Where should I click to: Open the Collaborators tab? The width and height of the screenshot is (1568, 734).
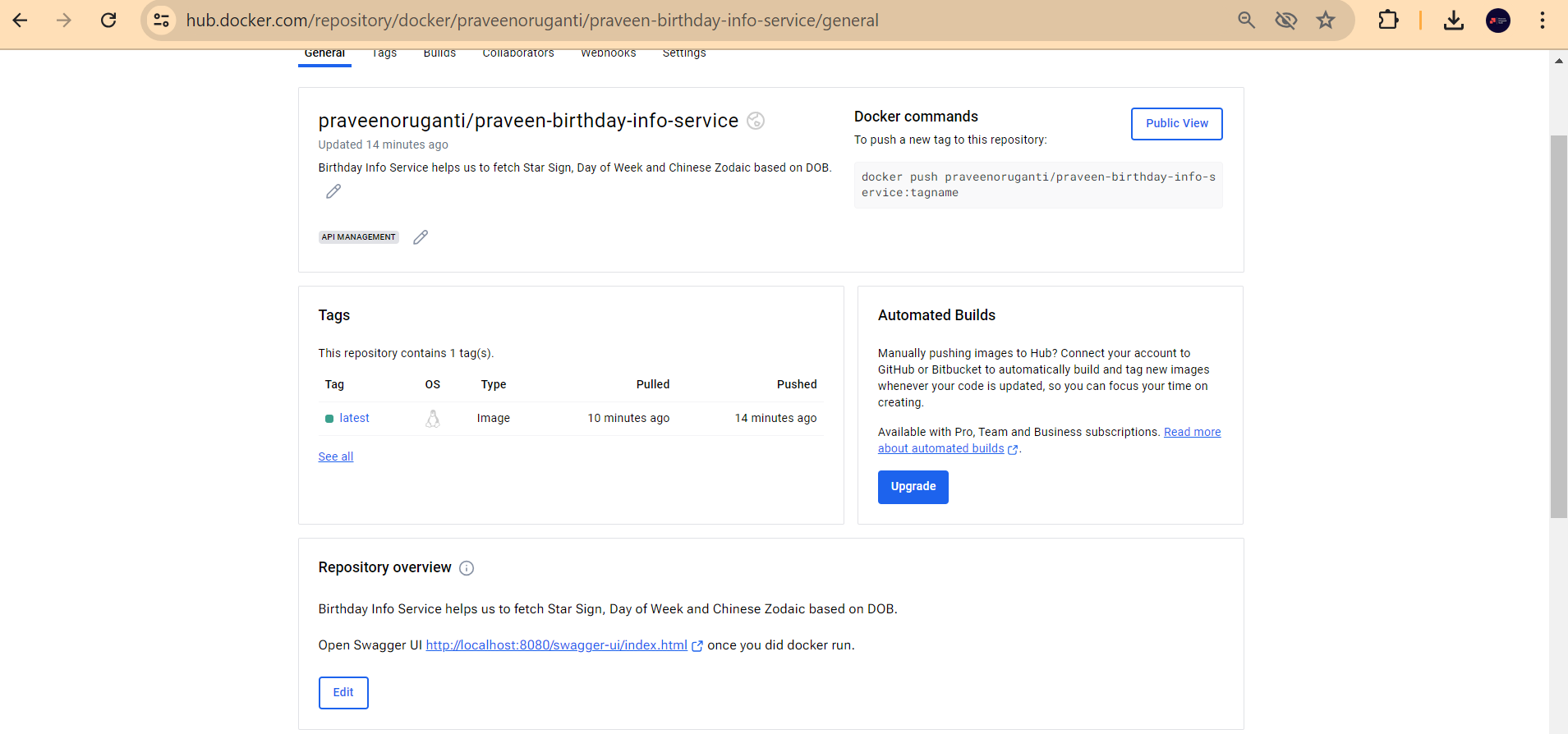(518, 54)
